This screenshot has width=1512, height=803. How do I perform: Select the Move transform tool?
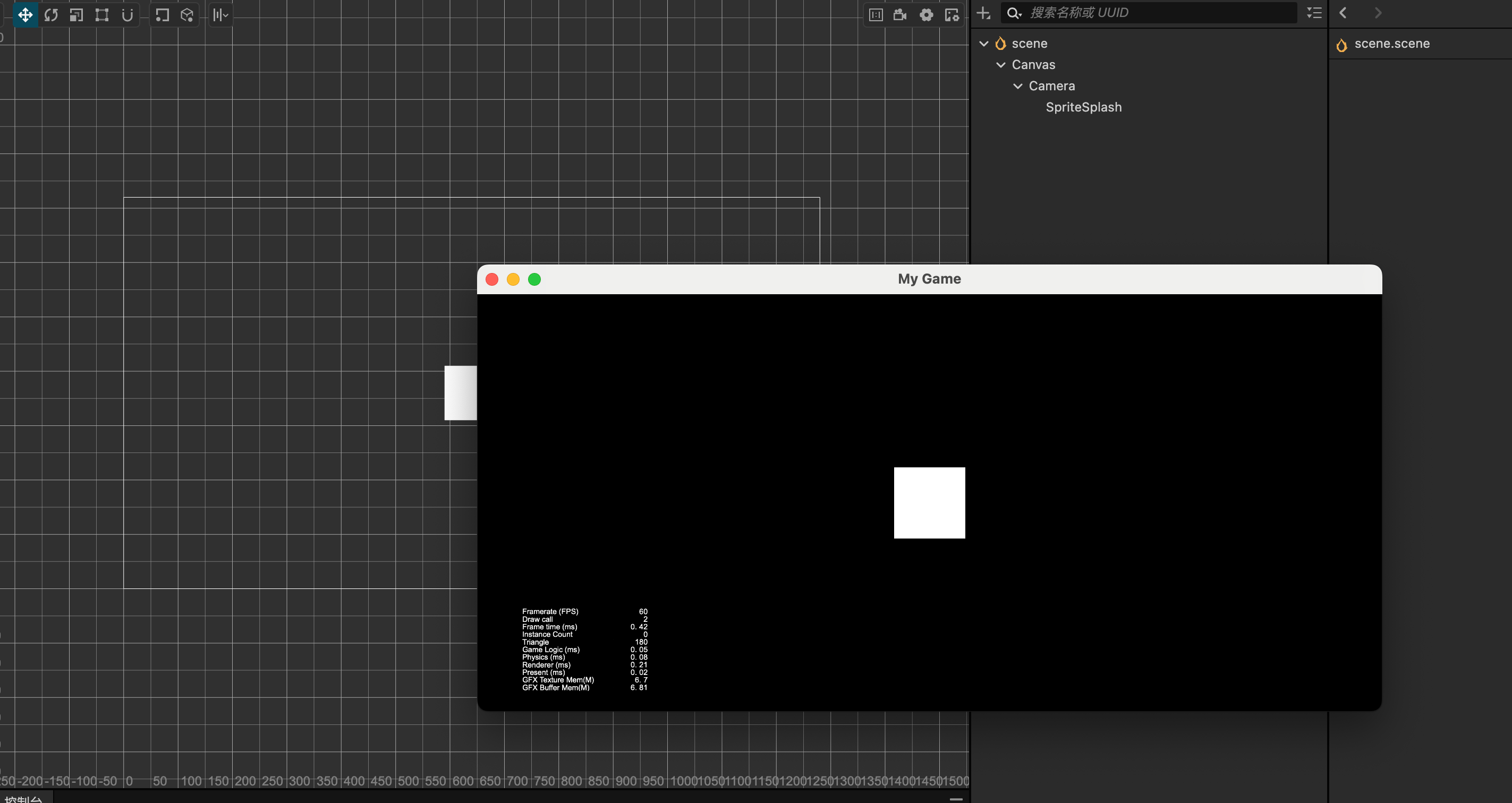point(26,15)
